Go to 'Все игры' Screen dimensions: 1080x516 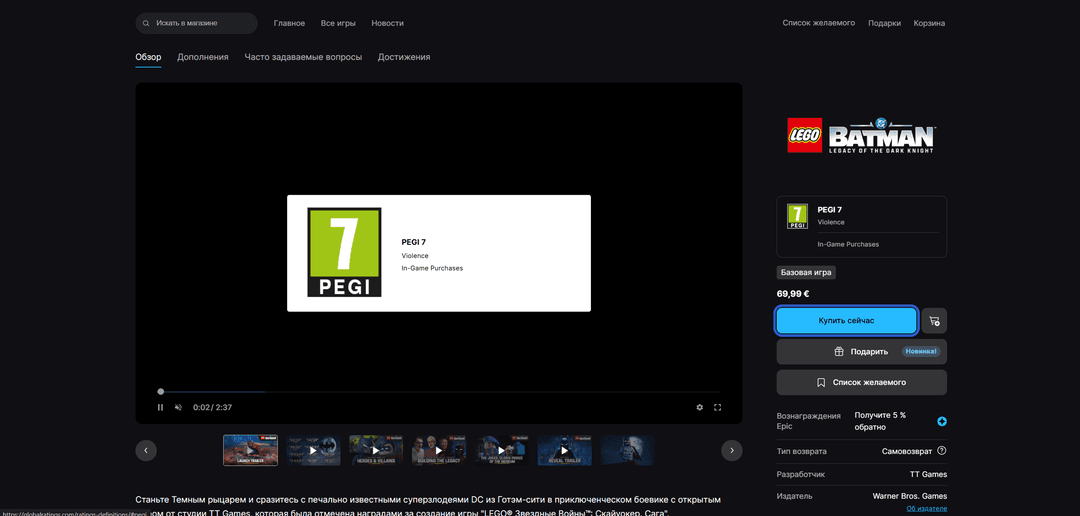(x=338, y=23)
